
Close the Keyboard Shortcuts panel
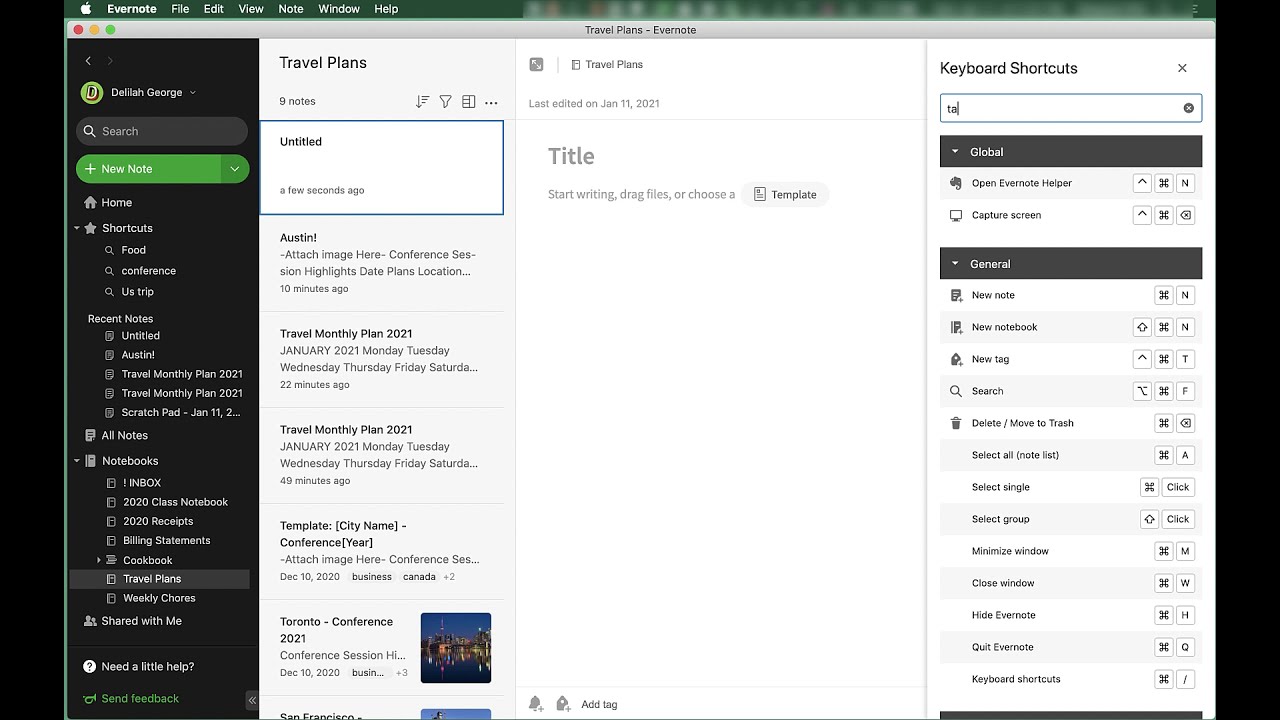point(1182,68)
